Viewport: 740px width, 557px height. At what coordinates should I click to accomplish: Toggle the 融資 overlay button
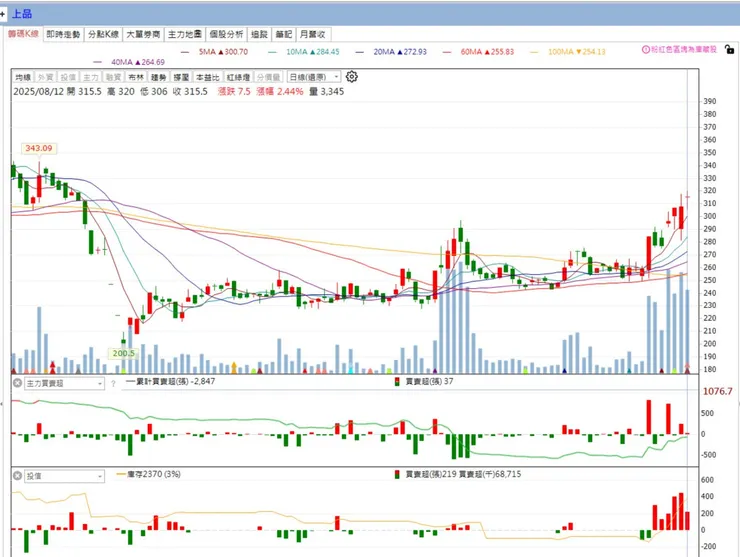click(113, 77)
